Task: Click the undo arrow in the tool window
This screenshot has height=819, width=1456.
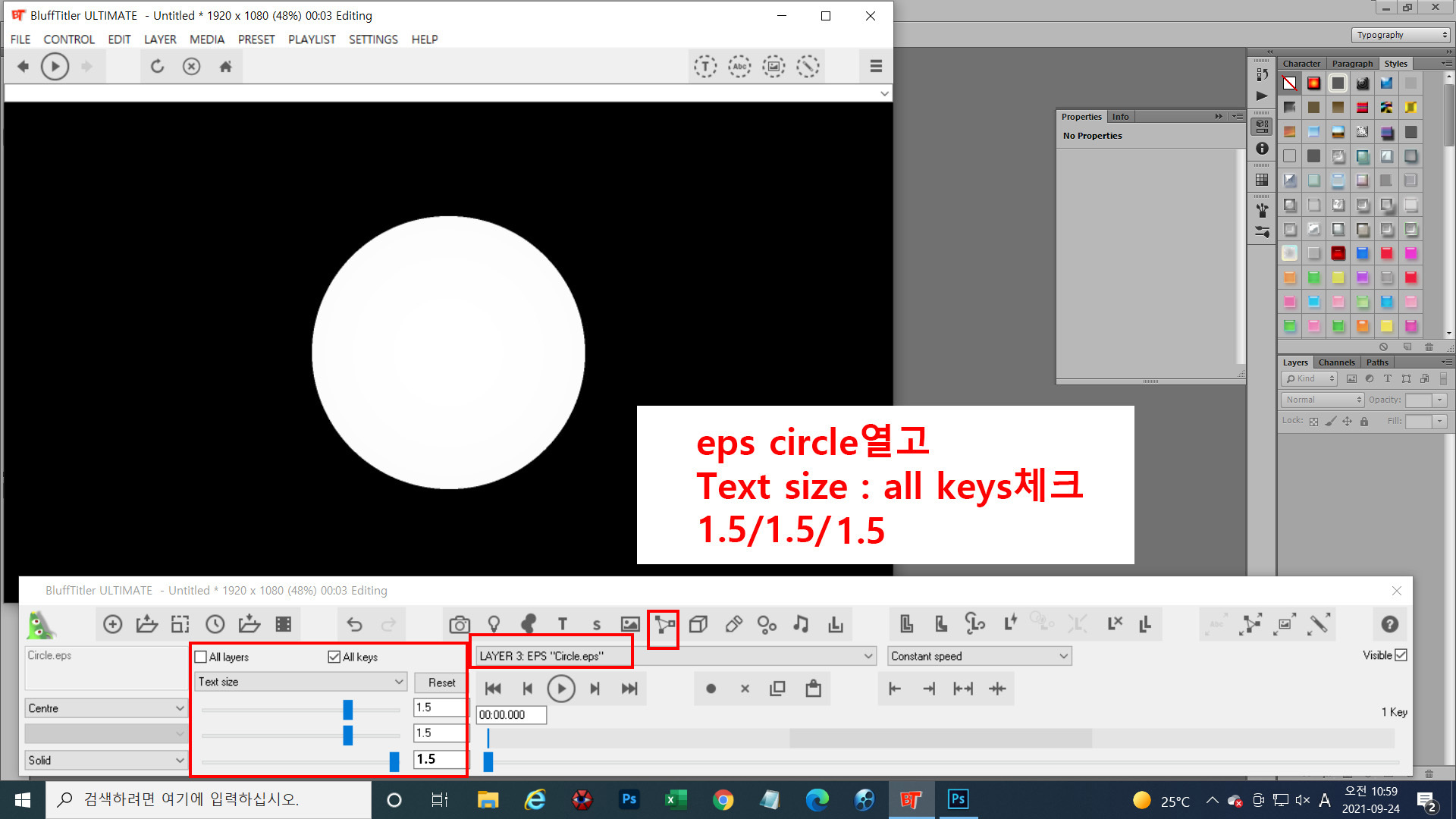Action: (x=354, y=624)
